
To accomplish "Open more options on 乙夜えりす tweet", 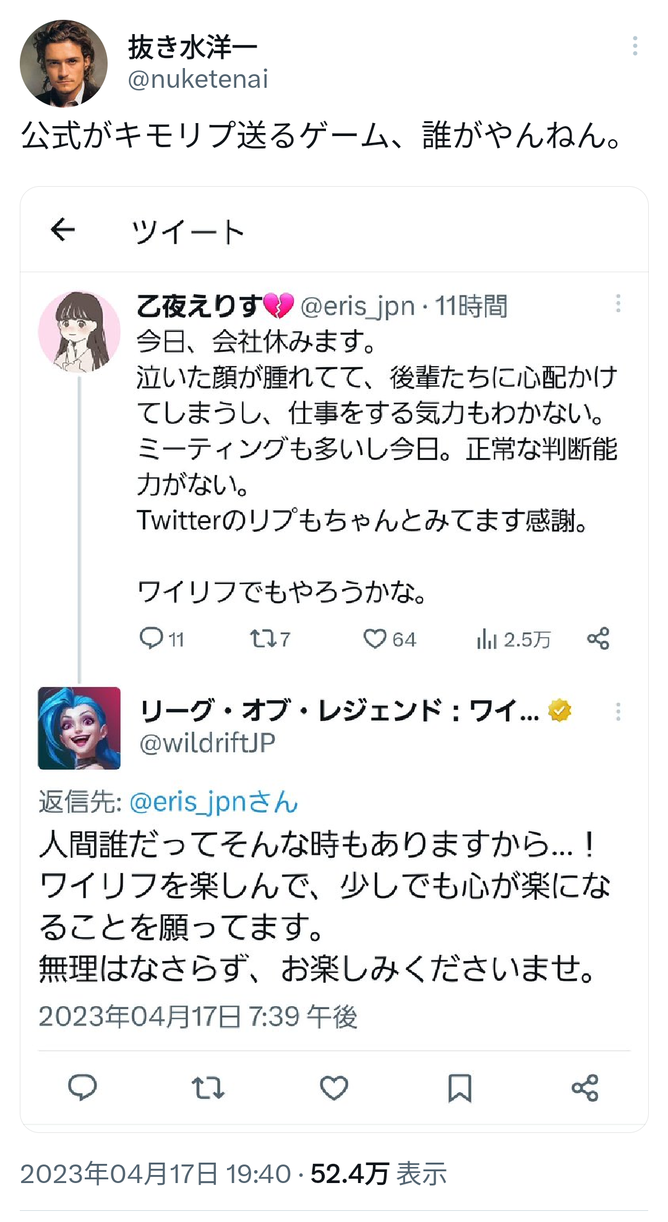I will tap(619, 304).
